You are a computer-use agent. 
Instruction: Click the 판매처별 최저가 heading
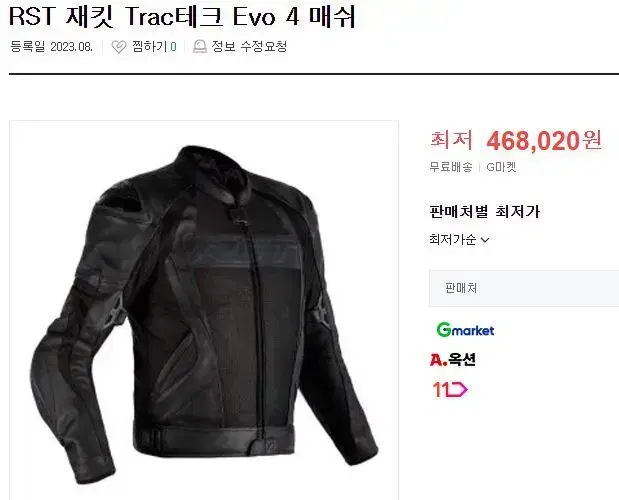click(x=484, y=212)
